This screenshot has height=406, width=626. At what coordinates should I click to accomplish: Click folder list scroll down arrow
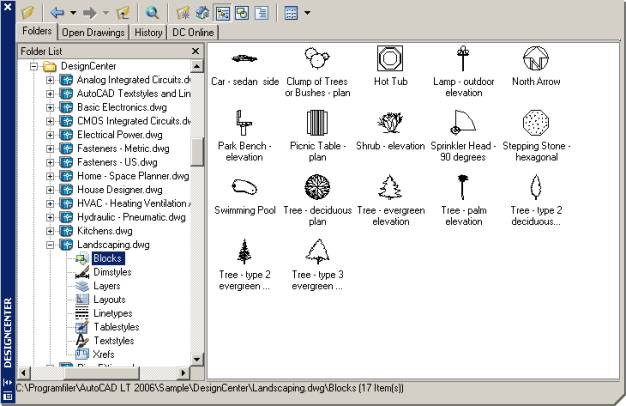[x=197, y=359]
